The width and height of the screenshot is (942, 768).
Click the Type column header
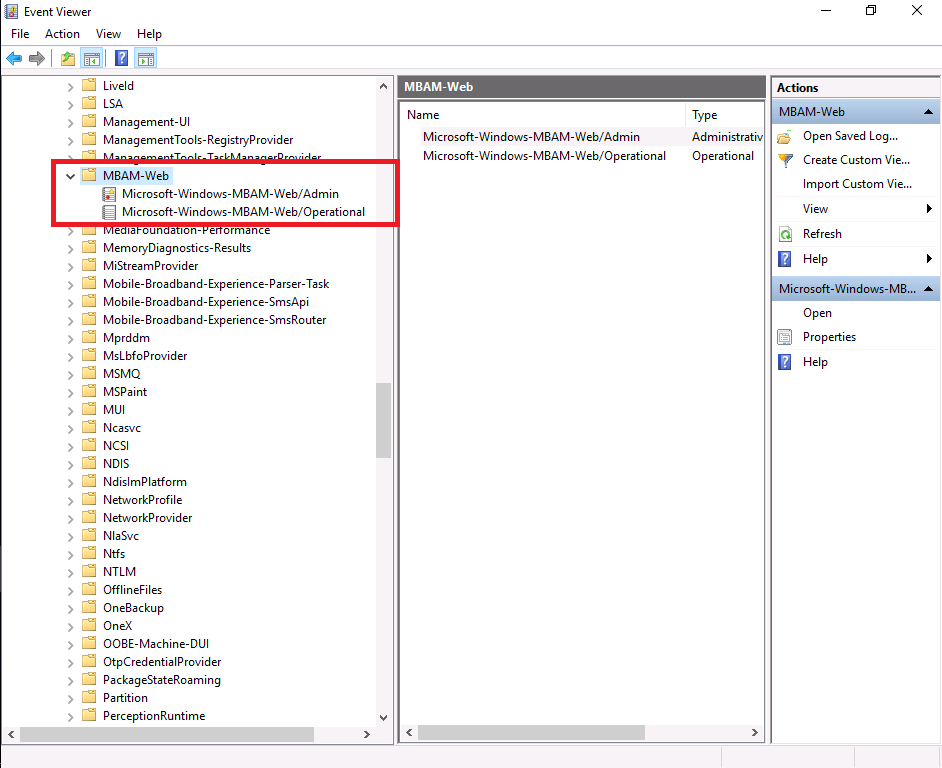725,115
